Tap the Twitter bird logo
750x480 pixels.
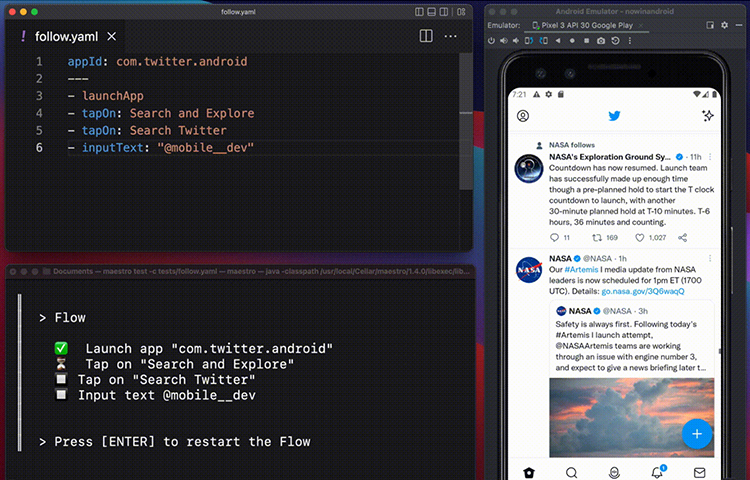point(614,115)
